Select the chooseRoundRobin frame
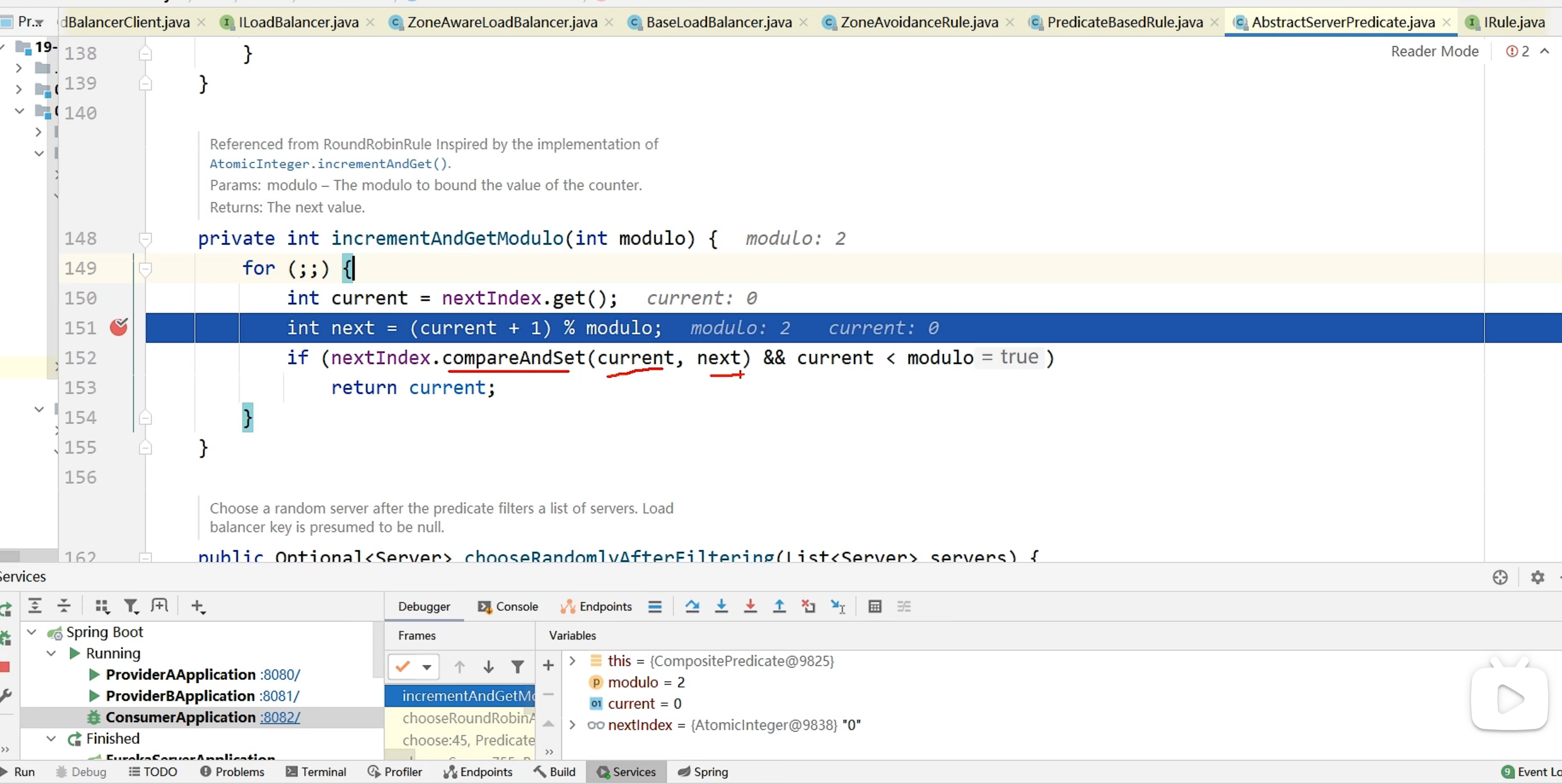This screenshot has height=784, width=1562. 460,718
